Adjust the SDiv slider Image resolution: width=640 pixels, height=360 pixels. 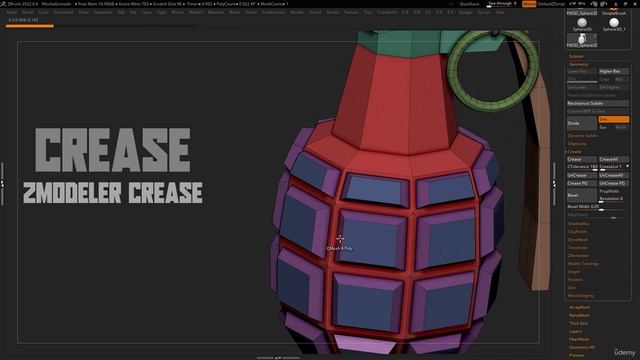582,80
